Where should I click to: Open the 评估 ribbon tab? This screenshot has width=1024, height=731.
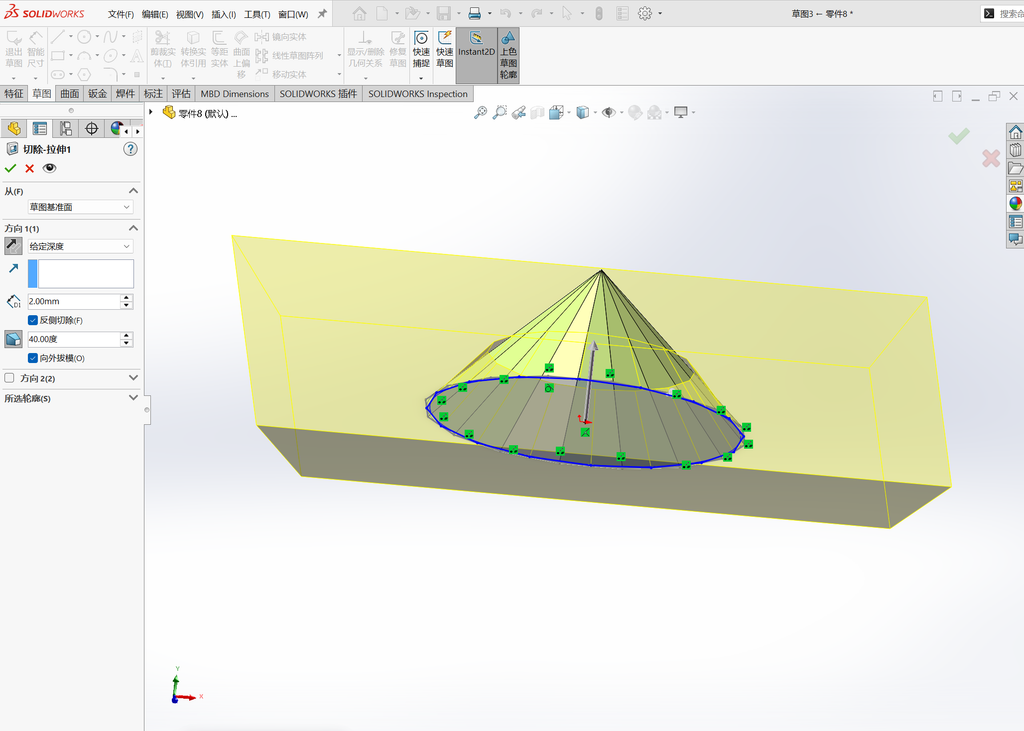pyautogui.click(x=181, y=93)
